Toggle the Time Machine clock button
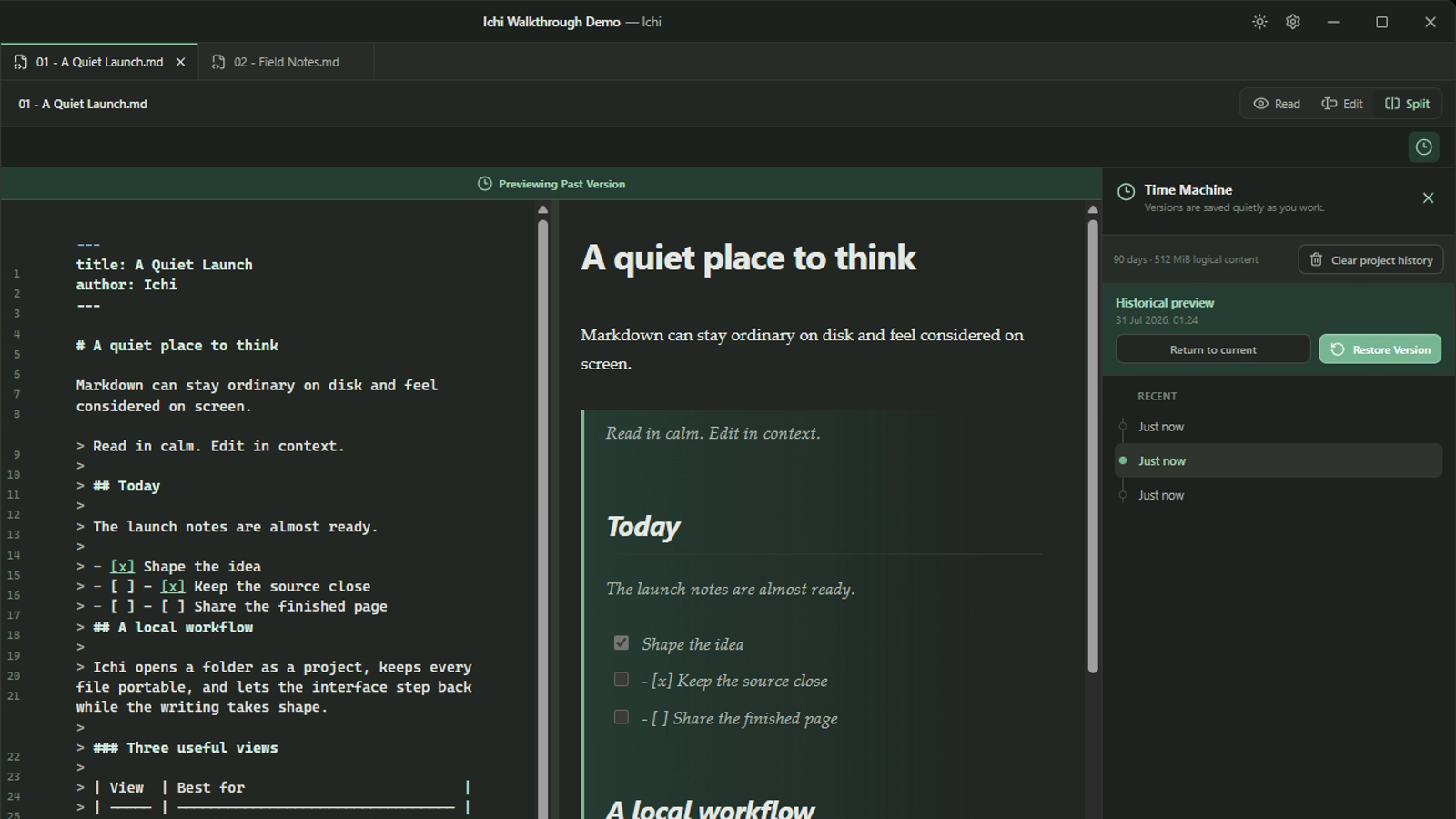 point(1424,147)
